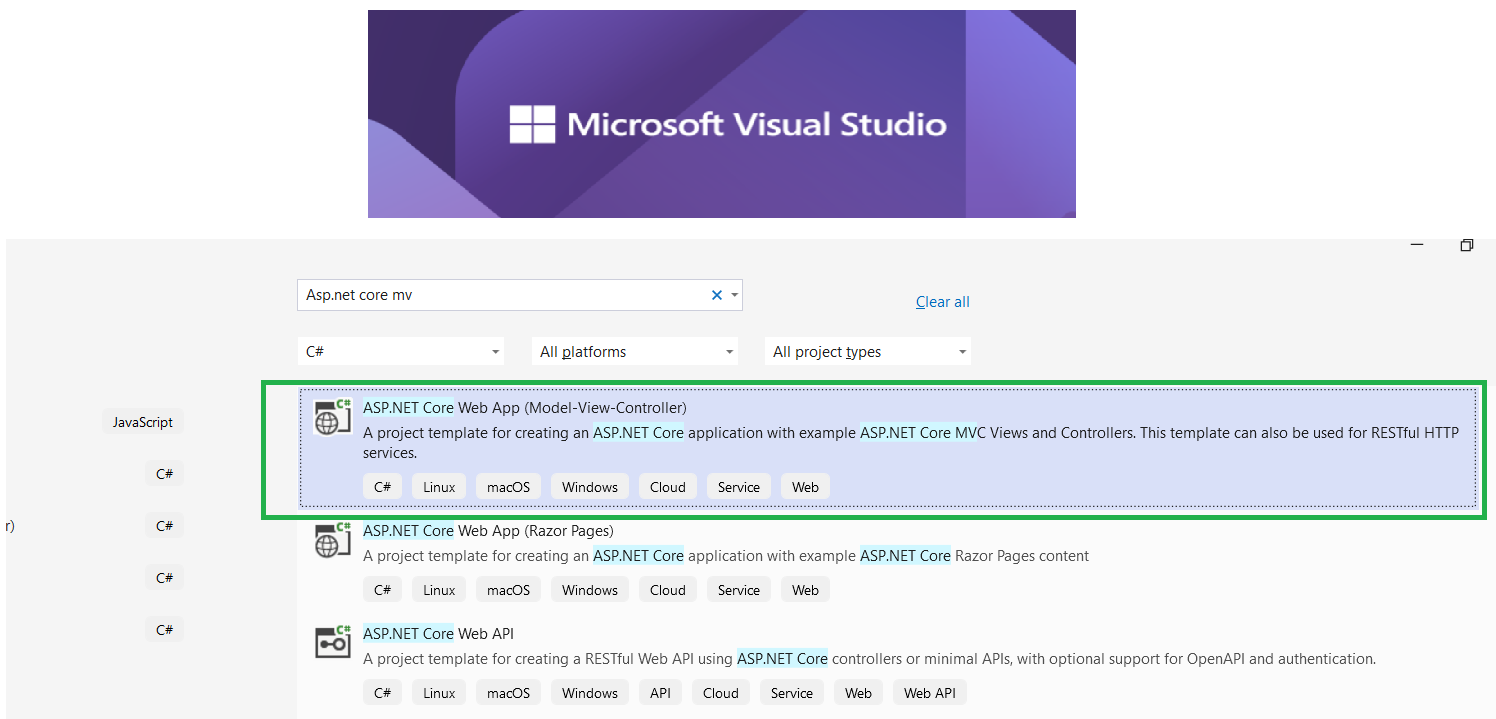The image size is (1496, 719).
Task: Select ASP.NET Core Web App (Model-View-Controller) template
Action: click(888, 447)
